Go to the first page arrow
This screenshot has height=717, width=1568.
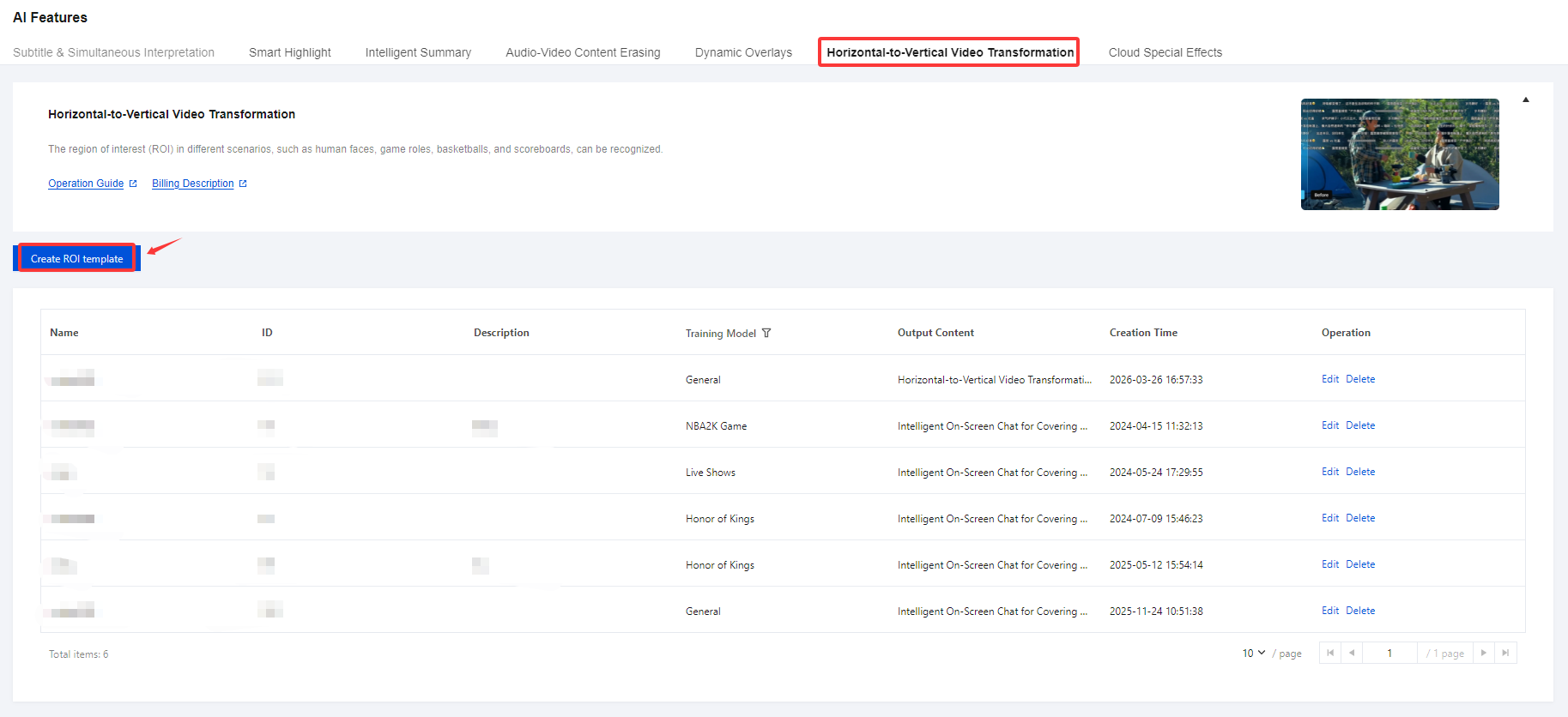[x=1330, y=654]
